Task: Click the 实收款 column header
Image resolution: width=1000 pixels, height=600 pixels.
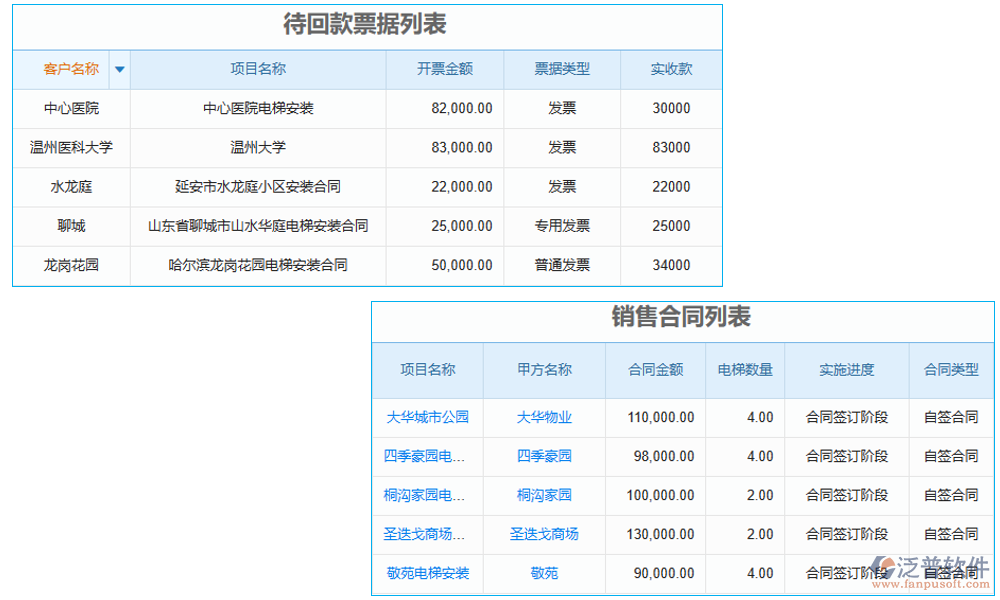Action: point(671,69)
